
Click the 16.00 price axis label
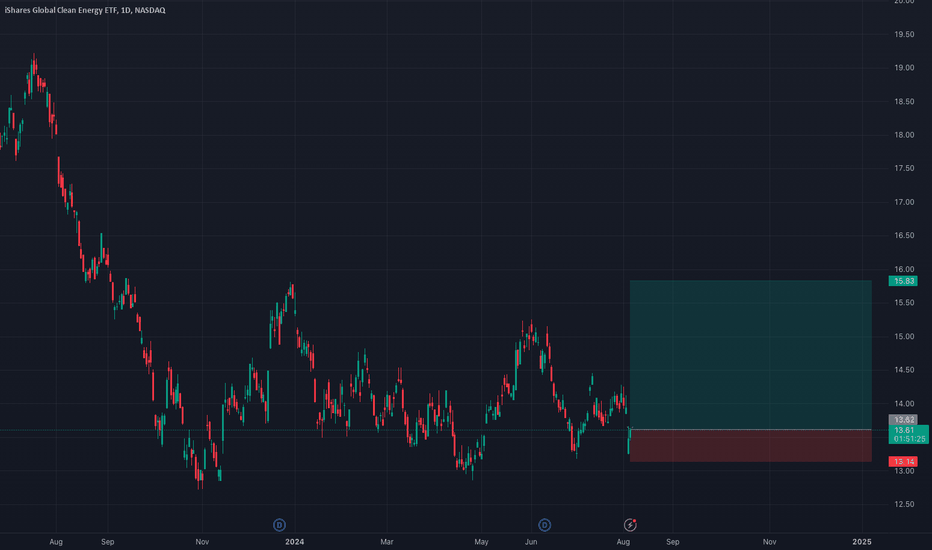pyautogui.click(x=904, y=269)
